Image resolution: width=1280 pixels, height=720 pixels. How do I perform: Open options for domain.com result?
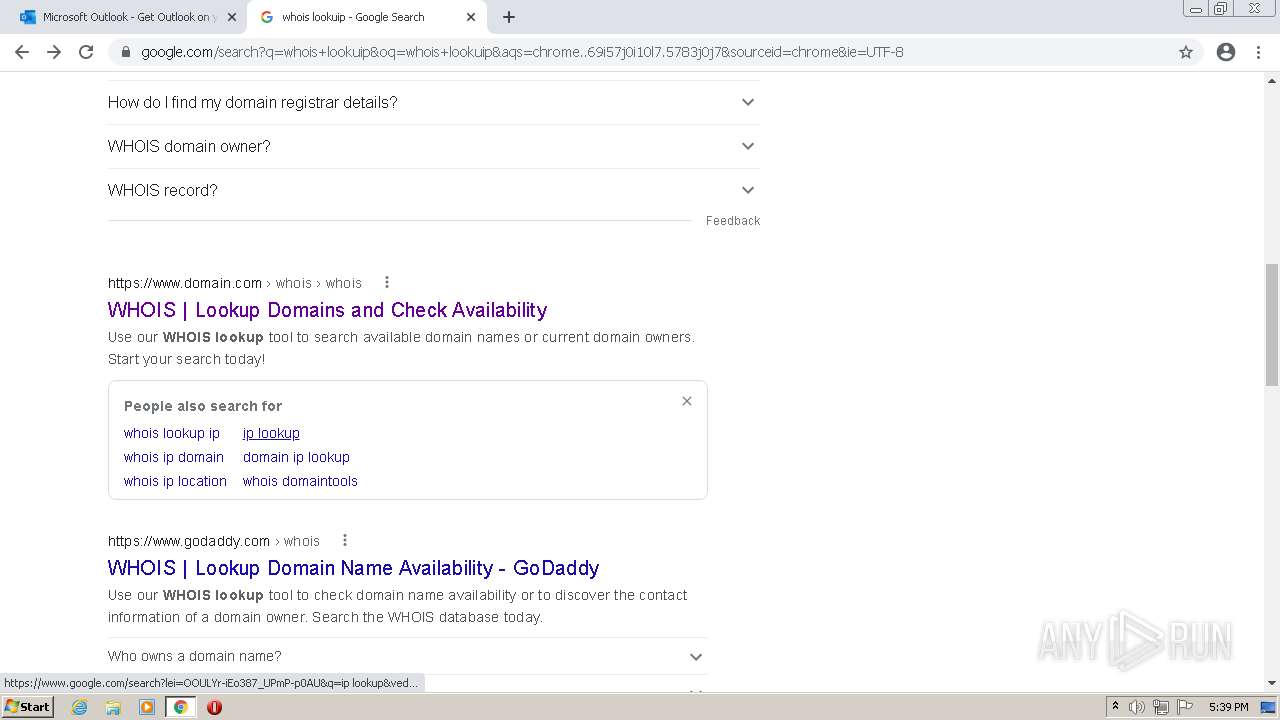pyautogui.click(x=387, y=282)
